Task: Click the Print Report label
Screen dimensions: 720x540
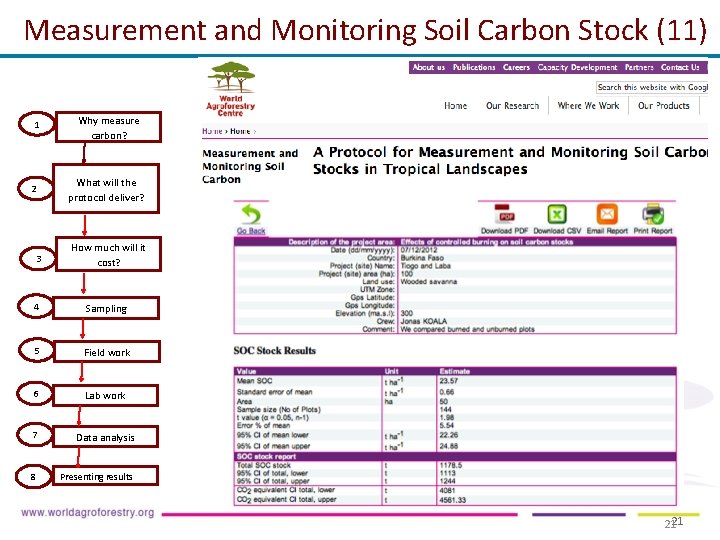Action: pos(653,231)
